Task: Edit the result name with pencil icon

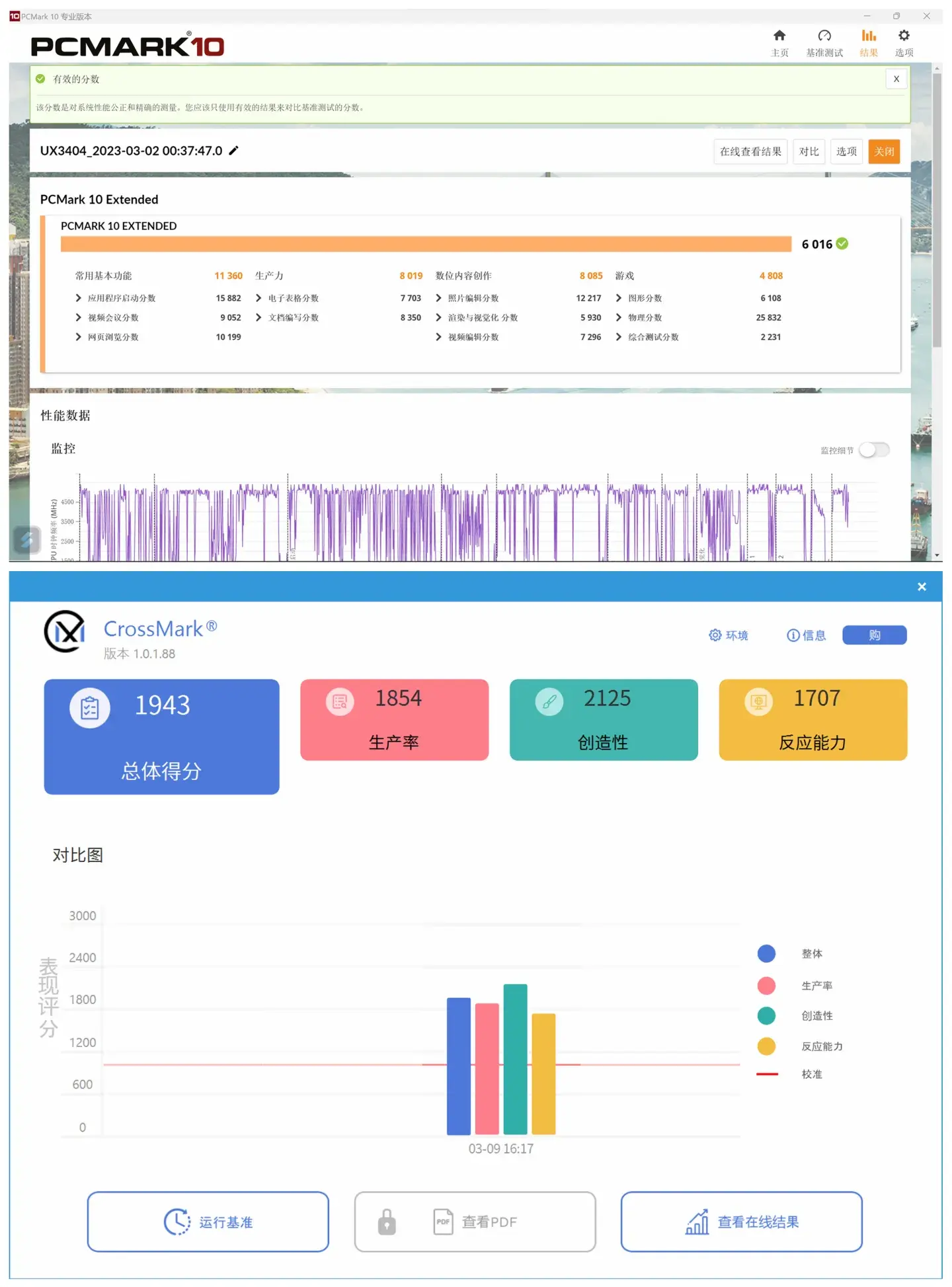Action: click(233, 151)
